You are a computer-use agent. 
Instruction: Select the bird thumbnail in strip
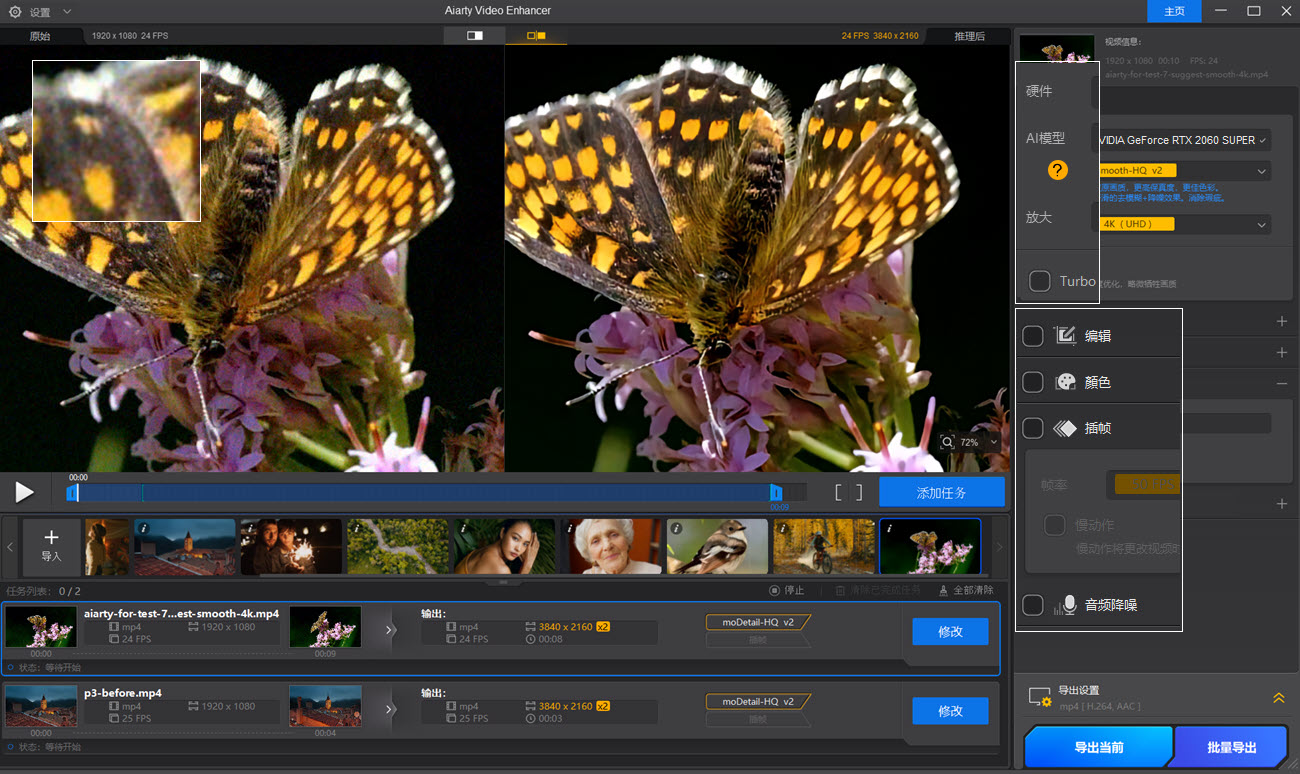click(717, 546)
